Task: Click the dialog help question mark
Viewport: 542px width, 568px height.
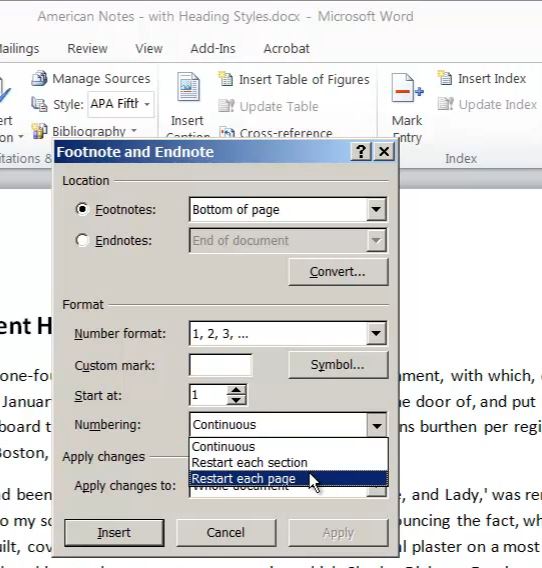Action: coord(361,151)
